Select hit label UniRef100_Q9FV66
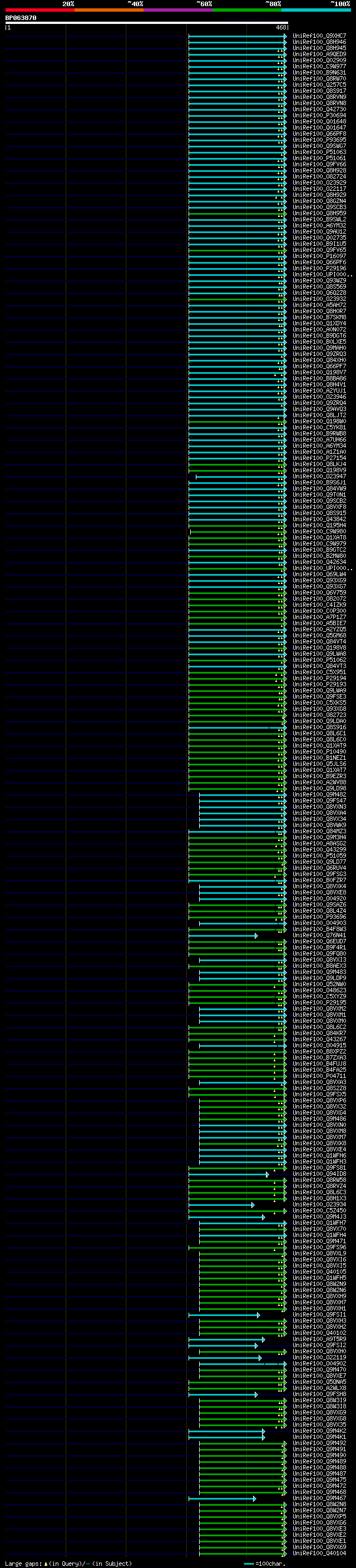Screen dimensions: 356x1568 (x=319, y=164)
